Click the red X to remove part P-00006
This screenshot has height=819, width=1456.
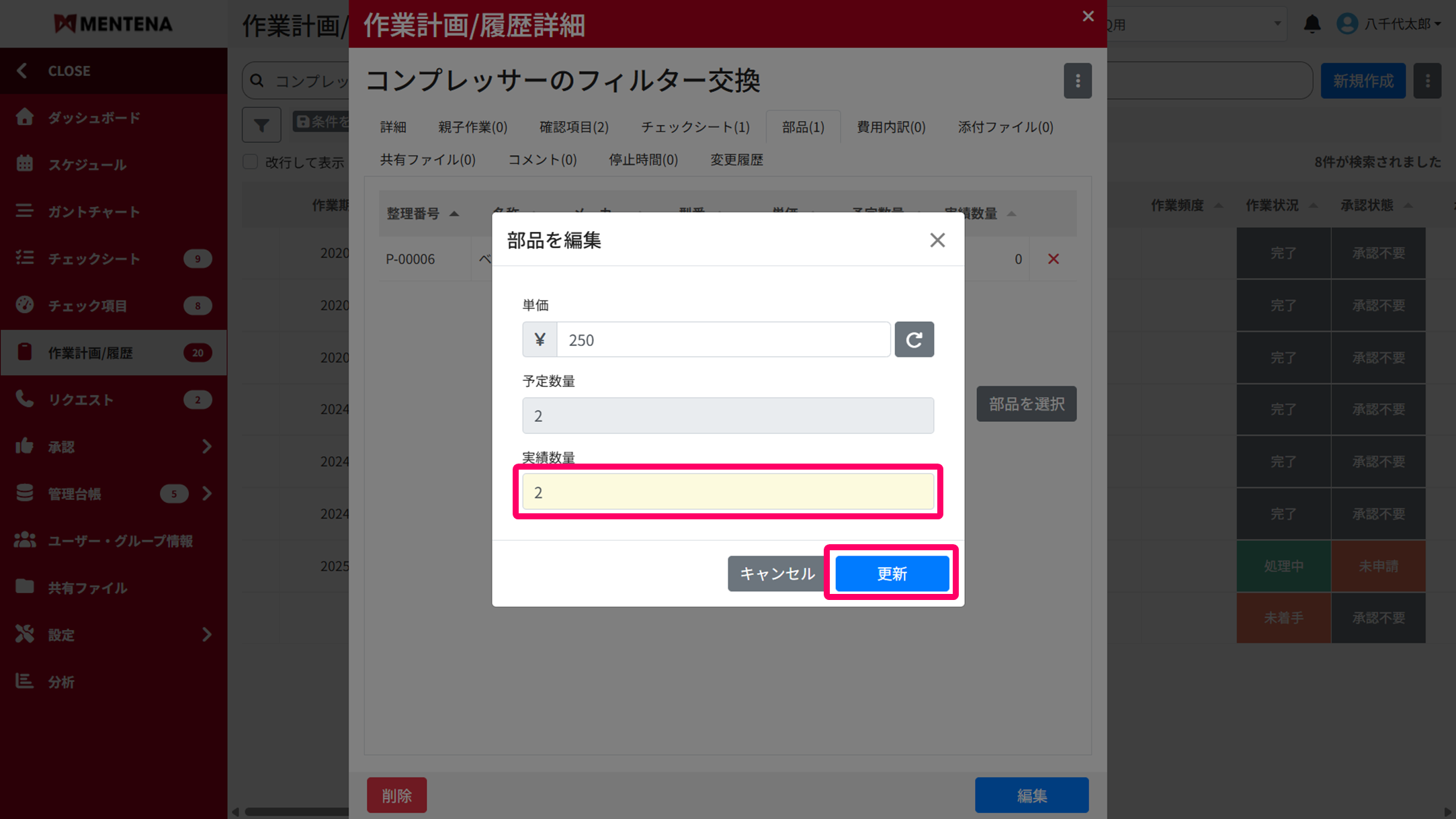pos(1053,259)
